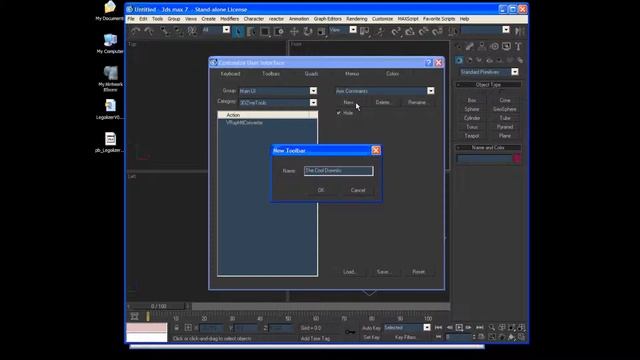Screen dimensions: 640x360
Task: Select the Shapes category icon
Action: (469, 60)
